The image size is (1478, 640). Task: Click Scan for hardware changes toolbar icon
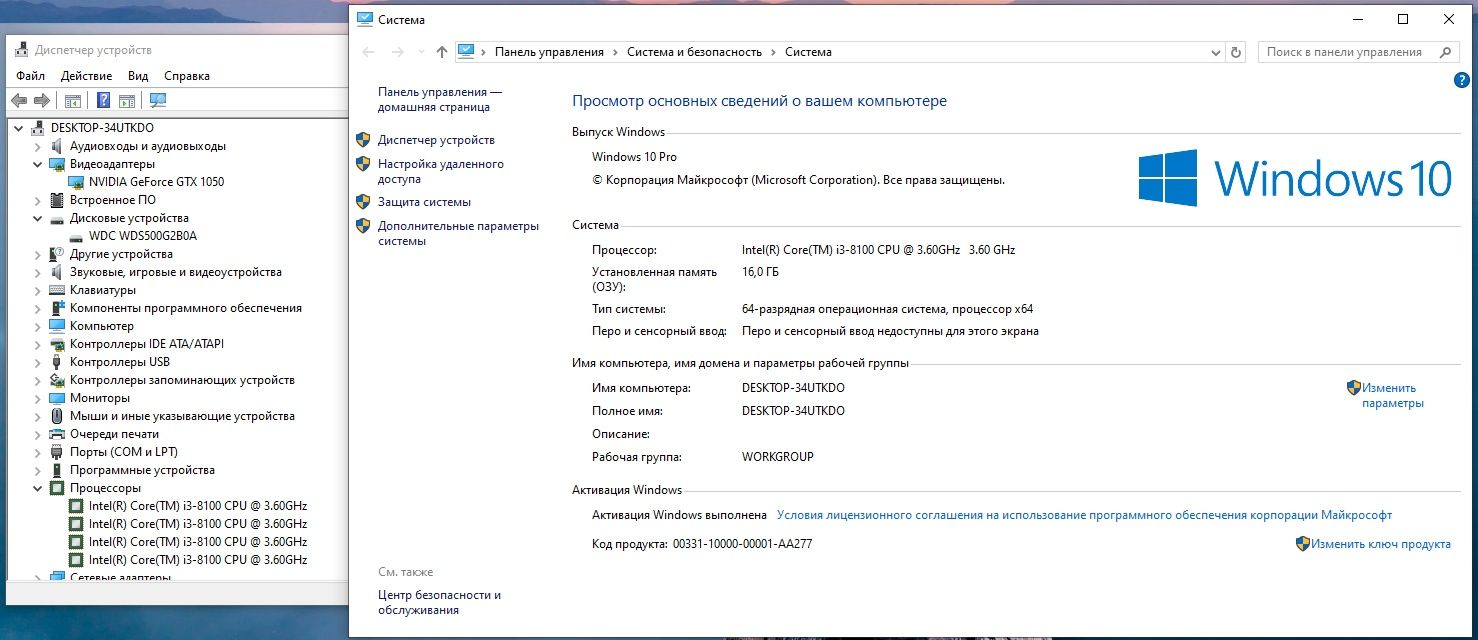point(157,100)
